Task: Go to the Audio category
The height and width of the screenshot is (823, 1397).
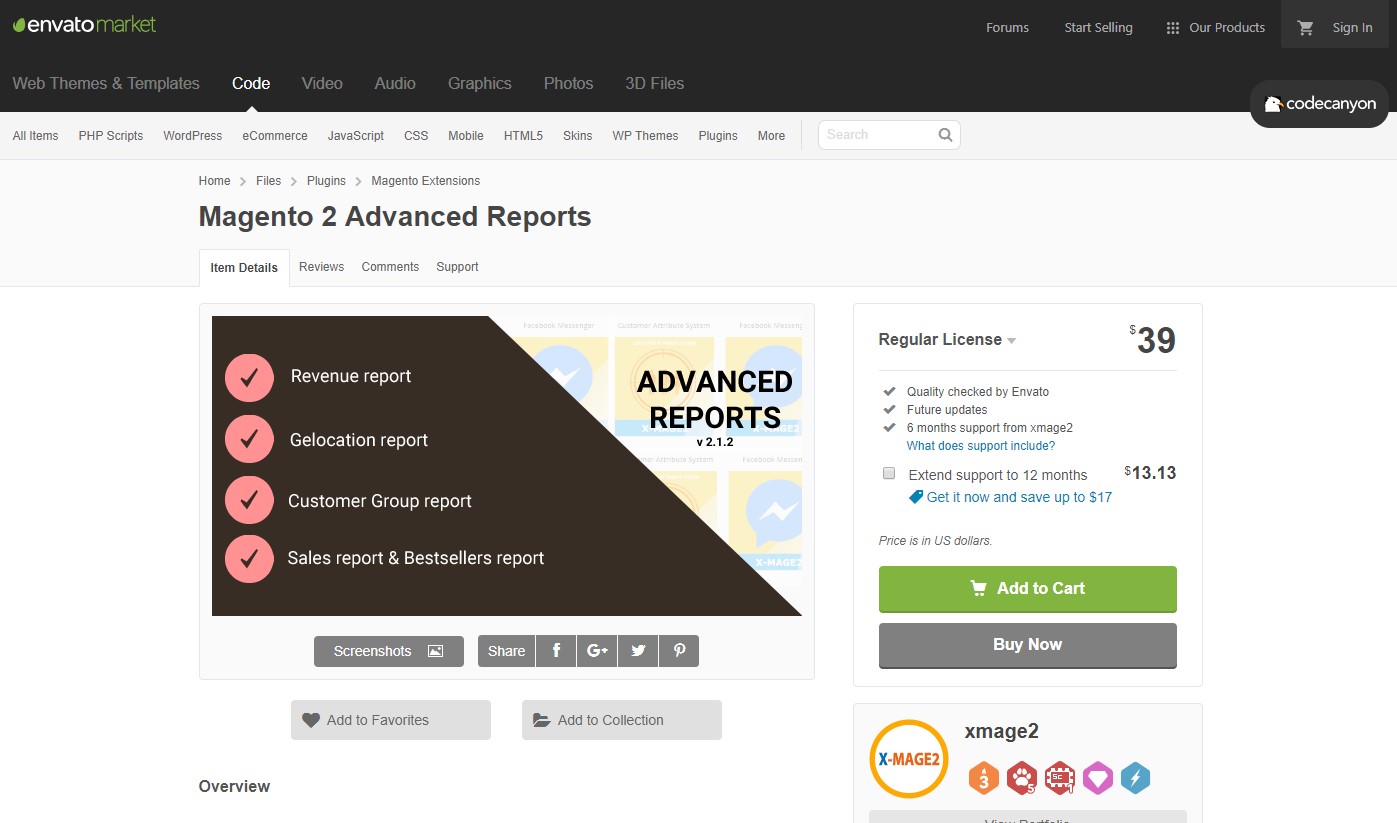Action: click(x=395, y=84)
